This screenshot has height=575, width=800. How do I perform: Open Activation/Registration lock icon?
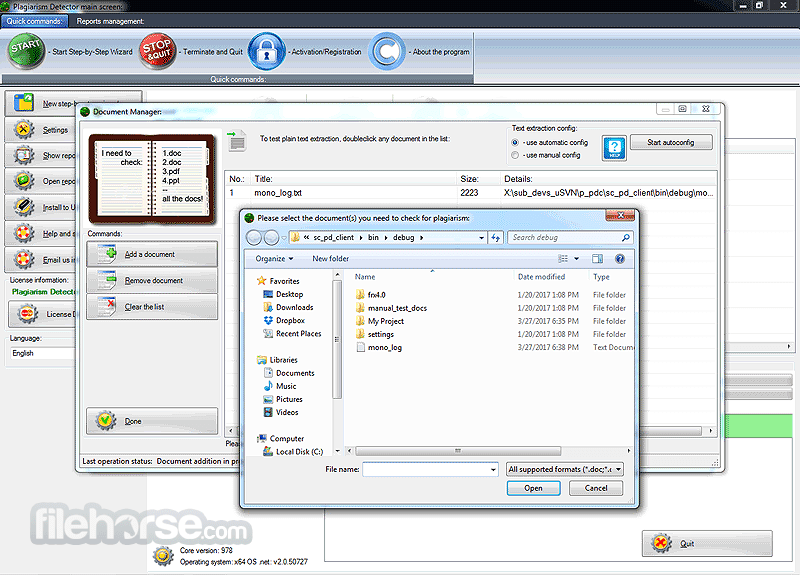(x=266, y=51)
